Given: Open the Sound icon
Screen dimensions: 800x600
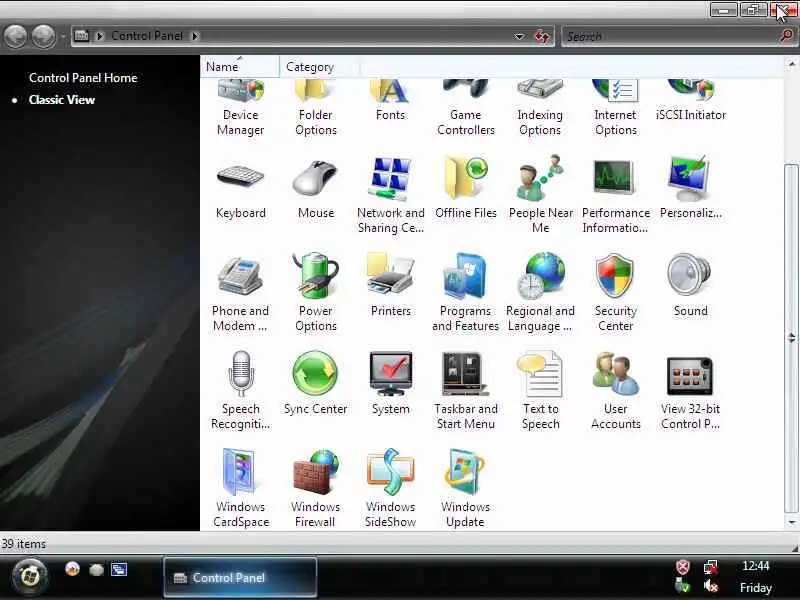Looking at the screenshot, I should click(x=690, y=286).
